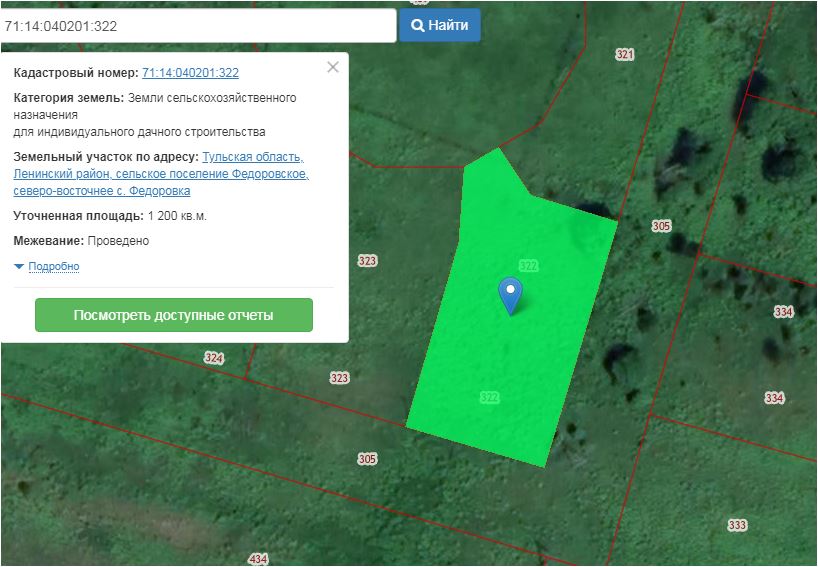Click the cadastral number search field
Screen dimensions: 818x567
pyautogui.click(x=198, y=26)
